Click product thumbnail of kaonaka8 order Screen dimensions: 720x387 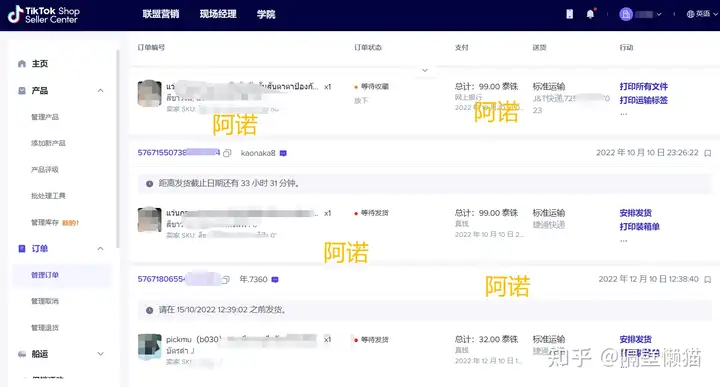149,219
